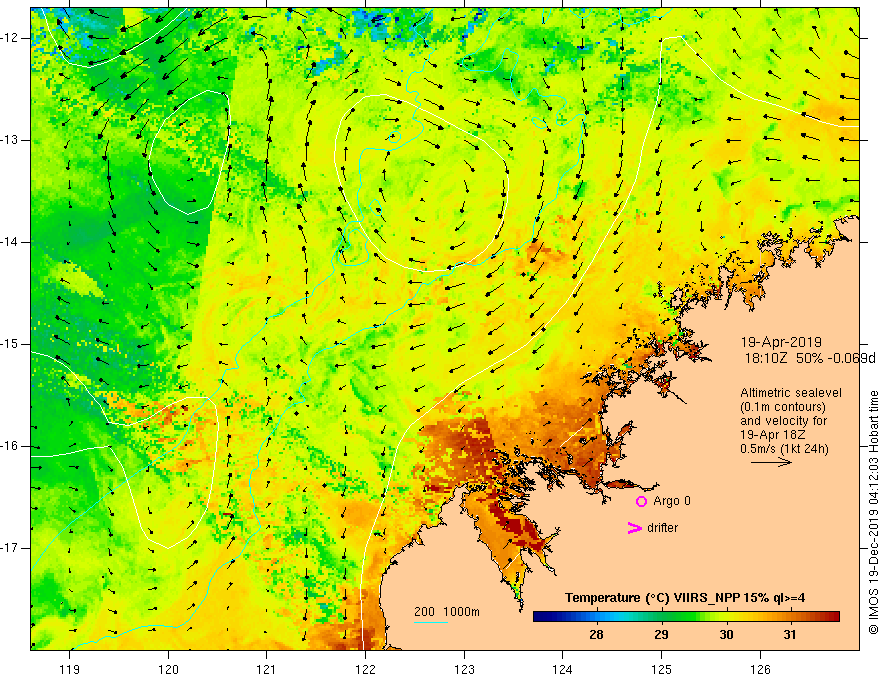Click the magenta Argo circle legend marker
The height and width of the screenshot is (680, 880).
pos(641,501)
